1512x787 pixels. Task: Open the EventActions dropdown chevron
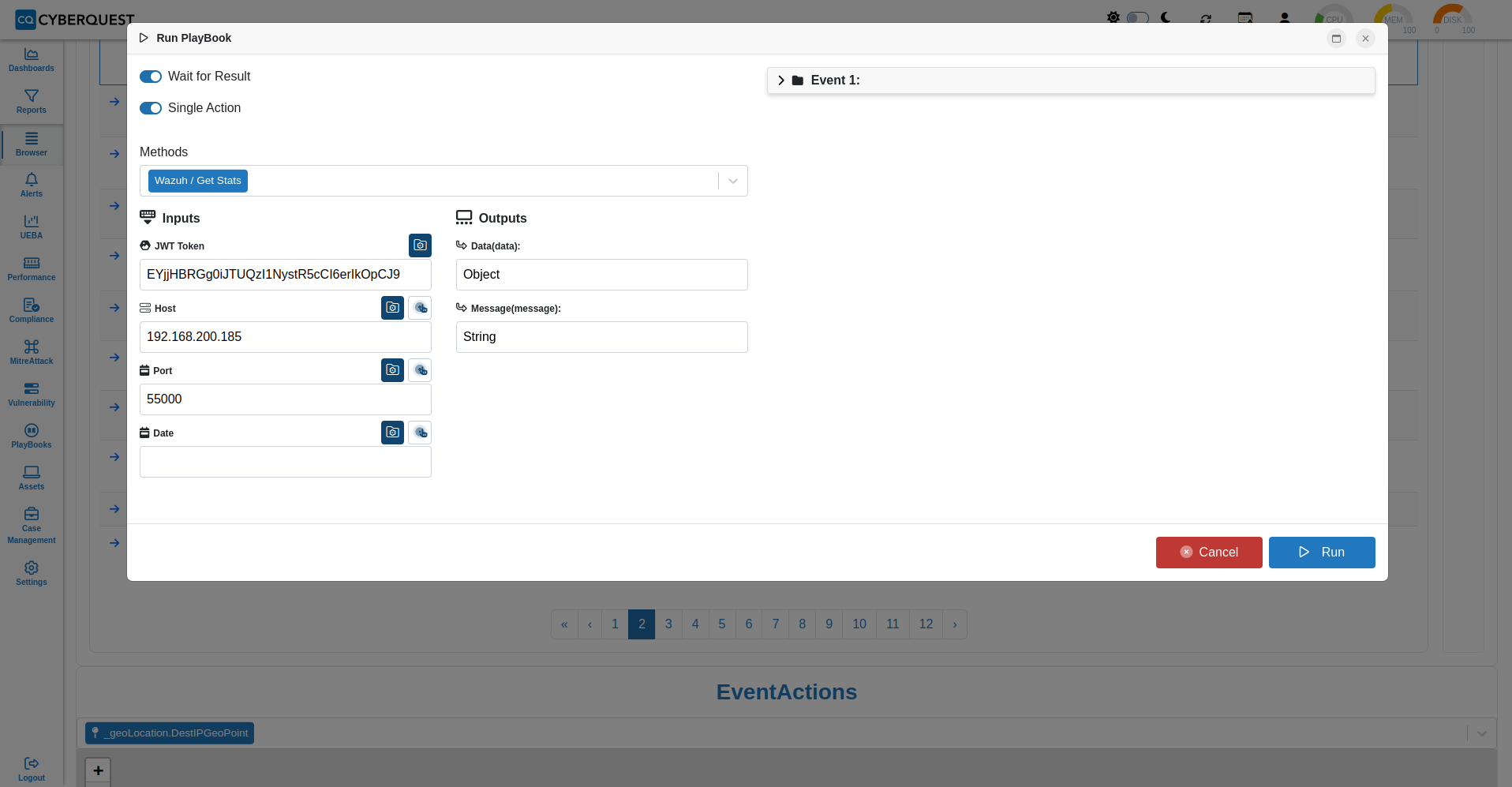[x=1481, y=733]
